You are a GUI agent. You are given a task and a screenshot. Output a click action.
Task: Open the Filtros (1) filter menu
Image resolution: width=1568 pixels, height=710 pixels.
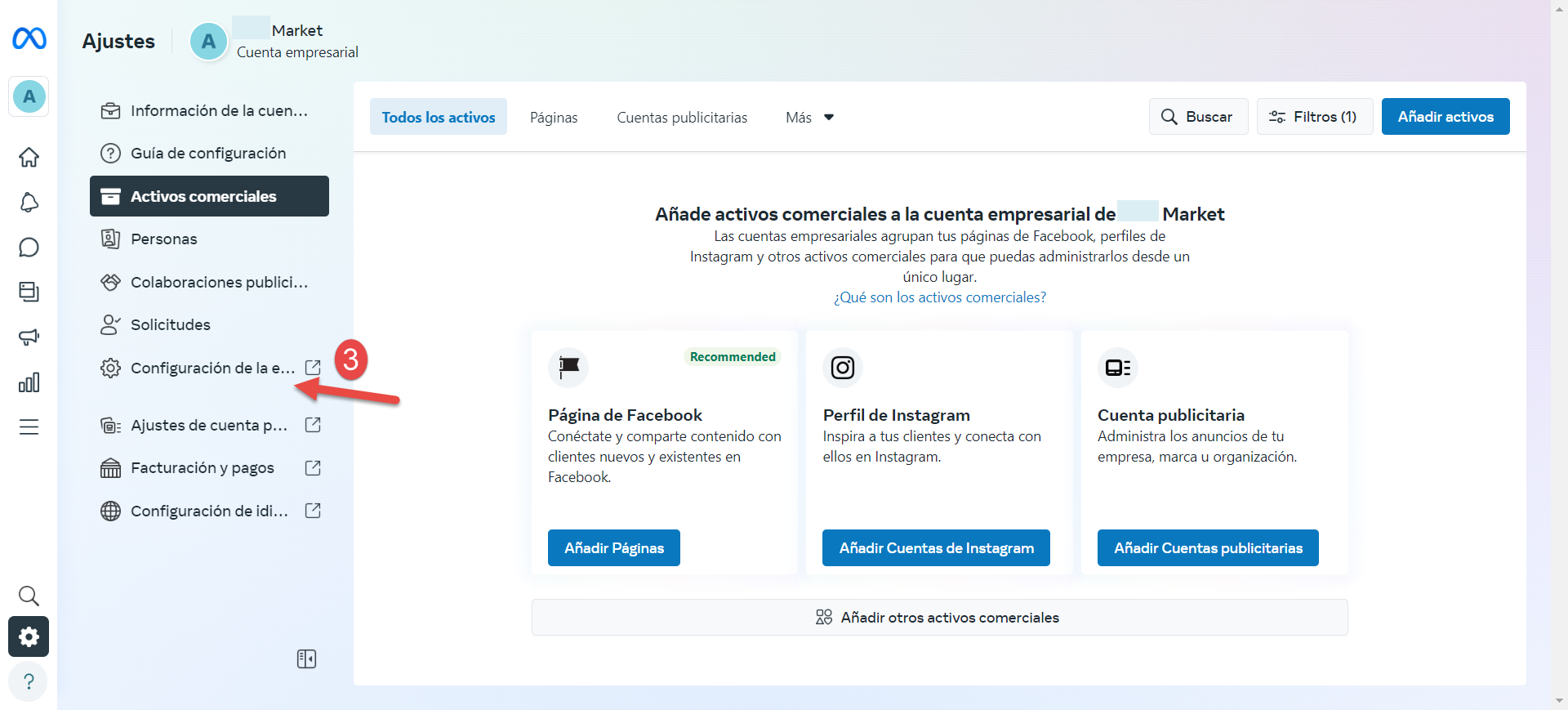pos(1314,117)
